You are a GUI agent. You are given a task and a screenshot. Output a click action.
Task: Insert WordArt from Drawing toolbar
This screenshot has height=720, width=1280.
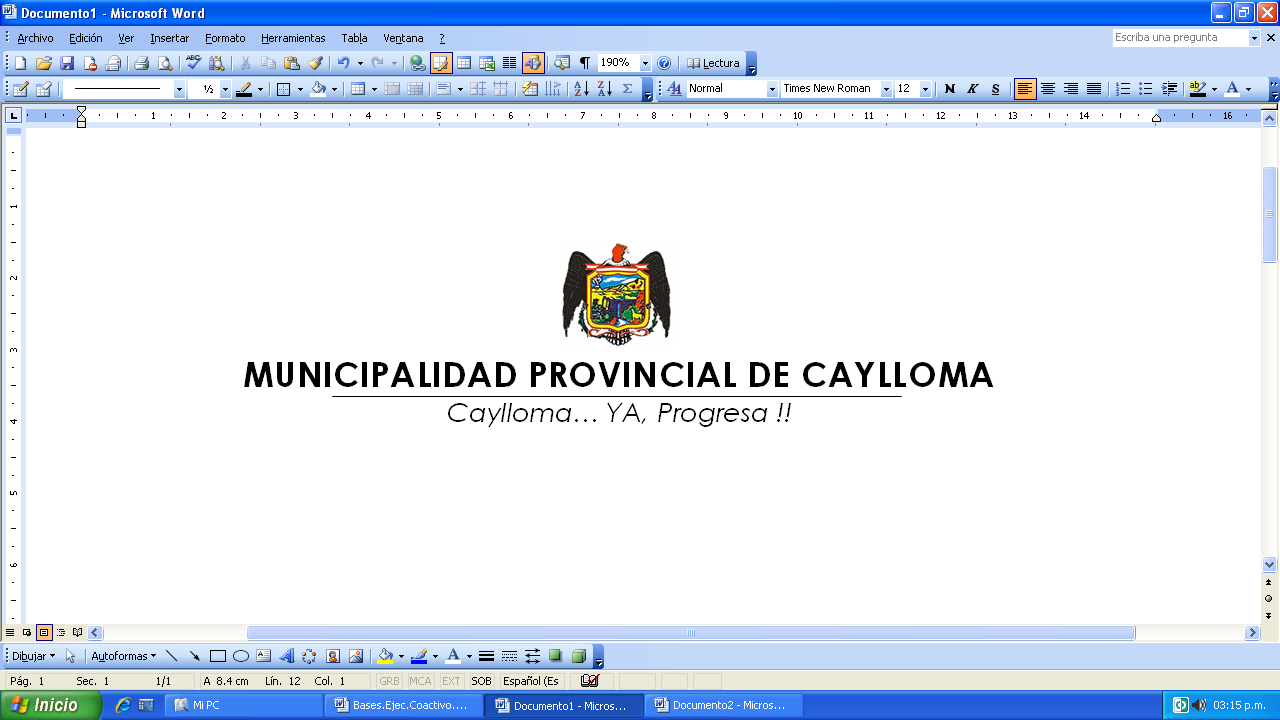287,657
